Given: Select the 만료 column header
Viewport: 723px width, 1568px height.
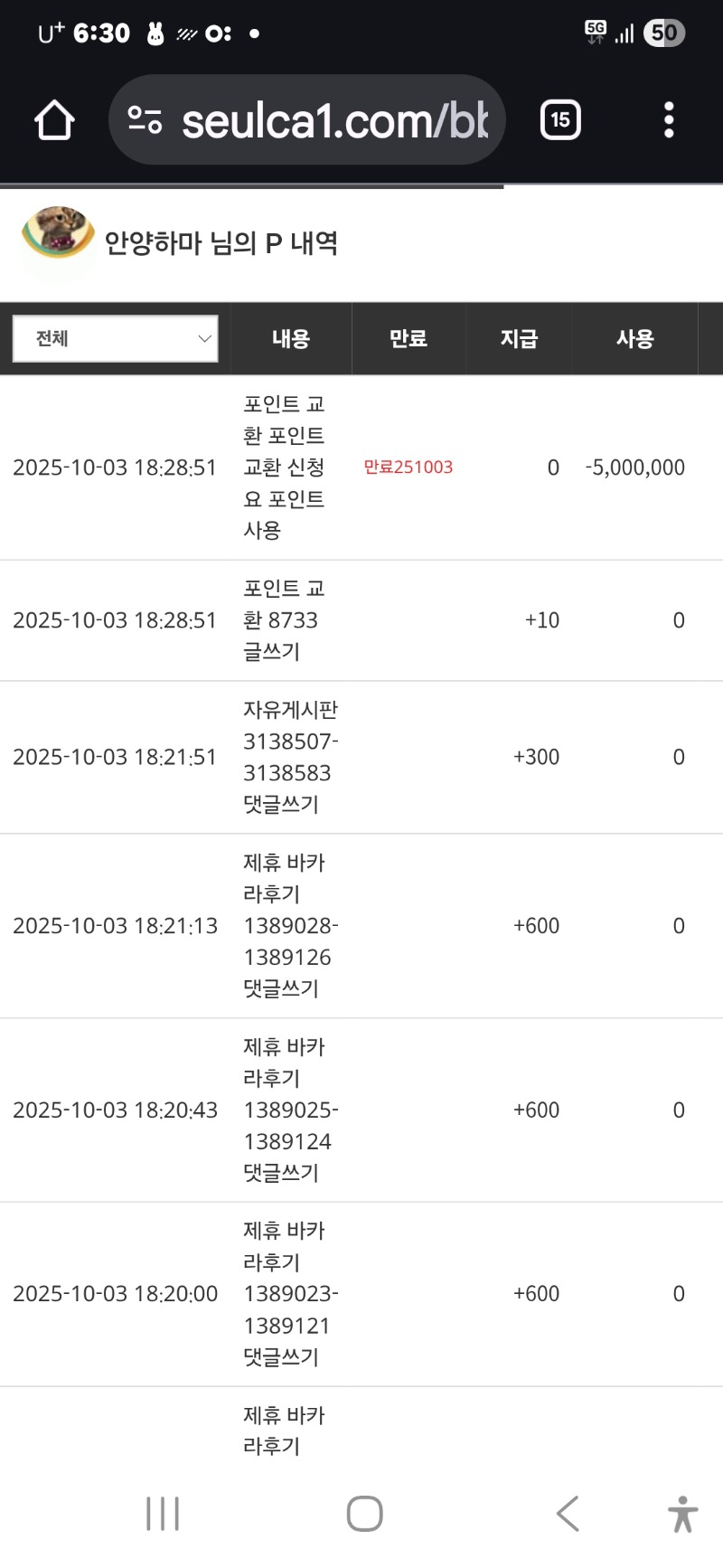Looking at the screenshot, I should coord(408,339).
